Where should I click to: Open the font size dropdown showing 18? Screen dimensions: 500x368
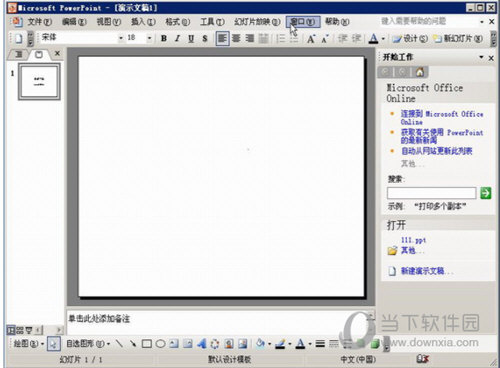[x=149, y=38]
